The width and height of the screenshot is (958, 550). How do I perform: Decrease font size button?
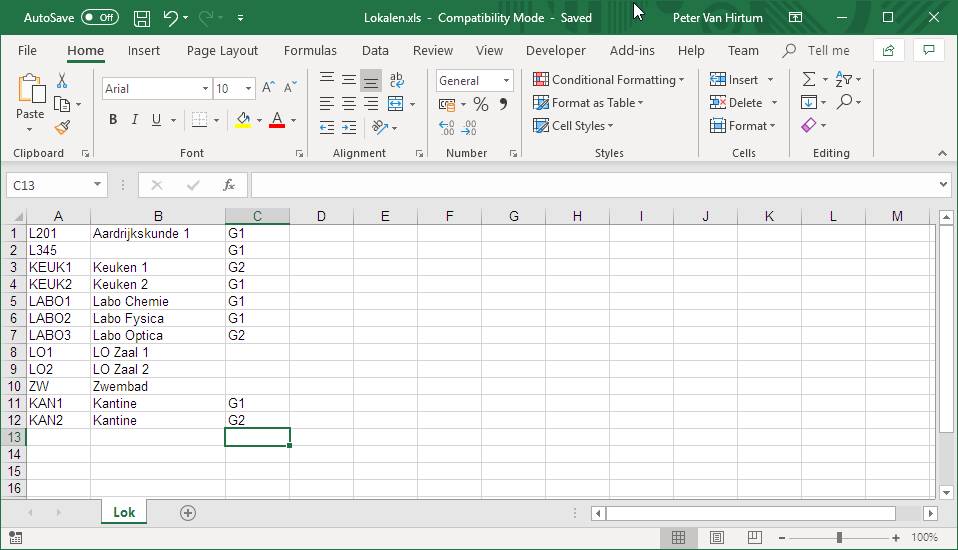click(290, 88)
